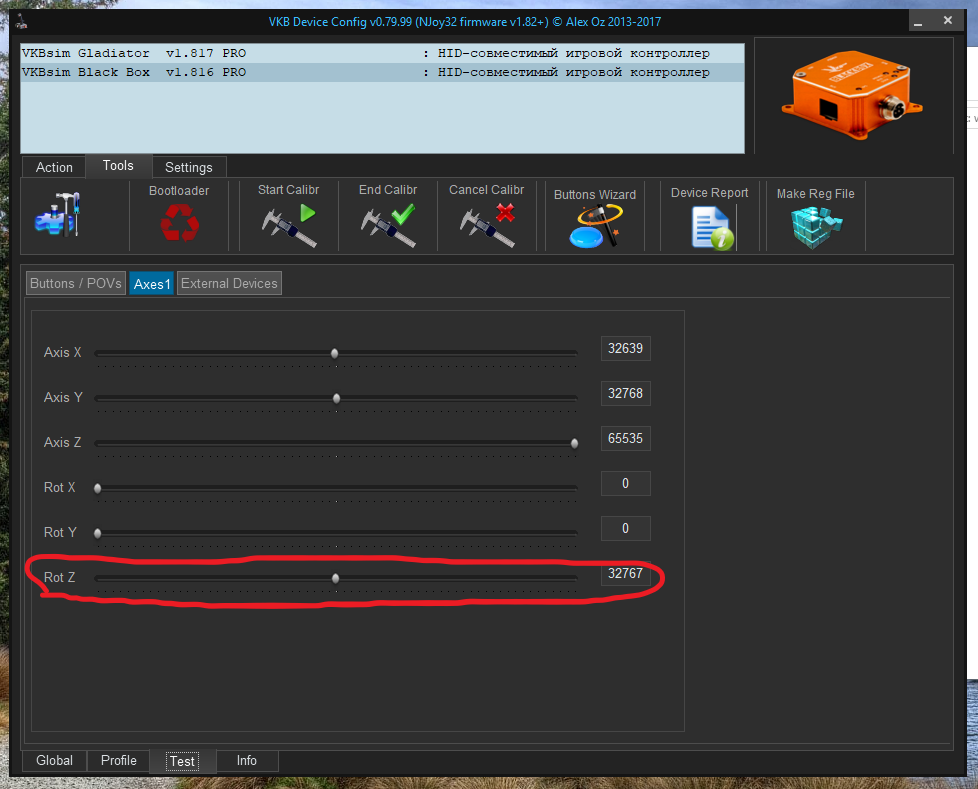Generate a Device Report via document icon
This screenshot has height=789, width=978.
click(x=712, y=228)
